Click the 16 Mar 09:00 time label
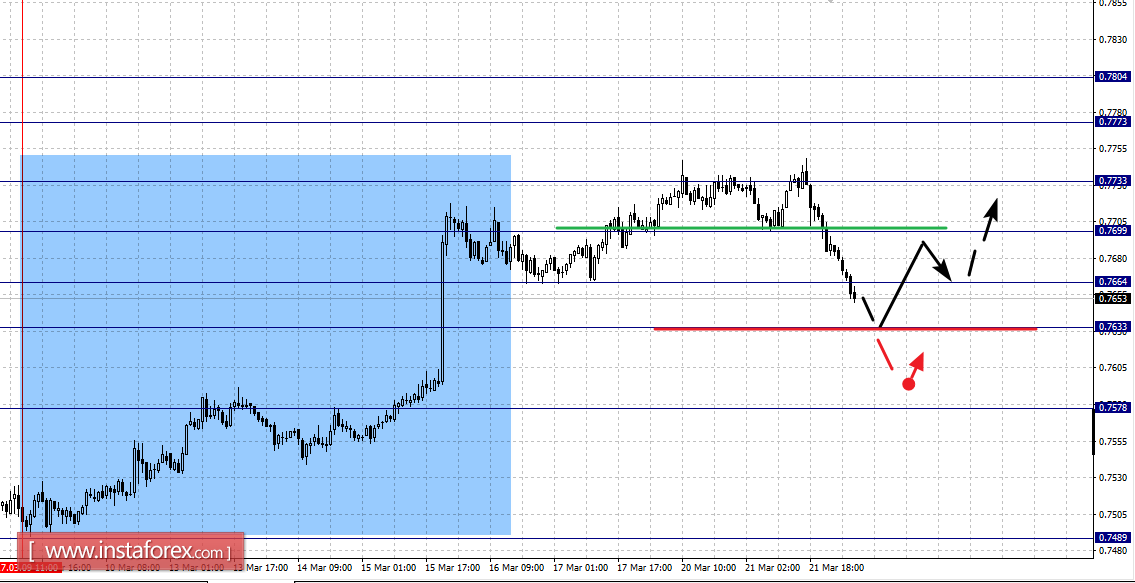Image resolution: width=1135 pixels, height=583 pixels. click(x=518, y=567)
